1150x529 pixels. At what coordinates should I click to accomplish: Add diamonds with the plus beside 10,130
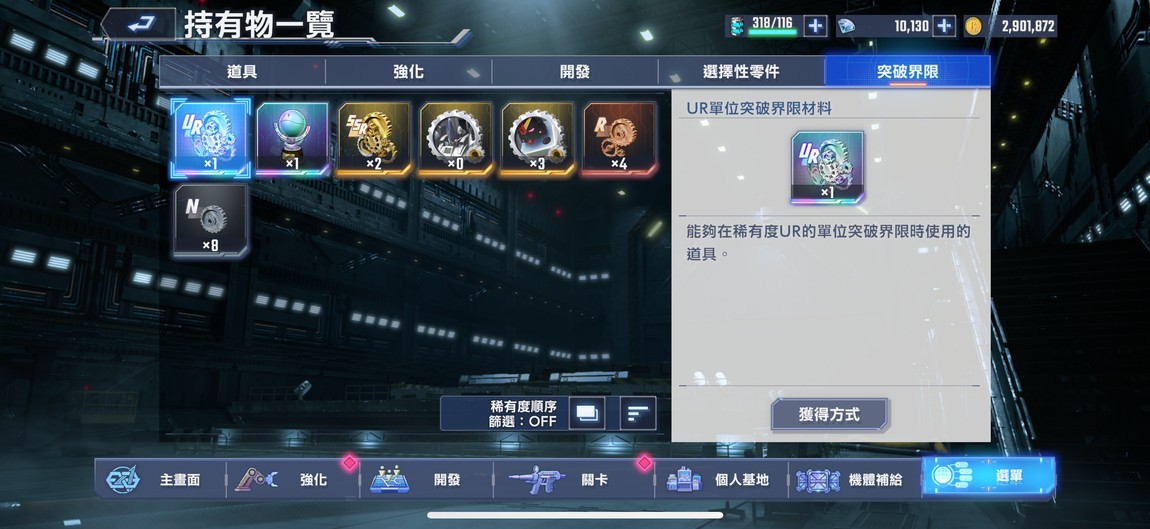pyautogui.click(x=944, y=26)
